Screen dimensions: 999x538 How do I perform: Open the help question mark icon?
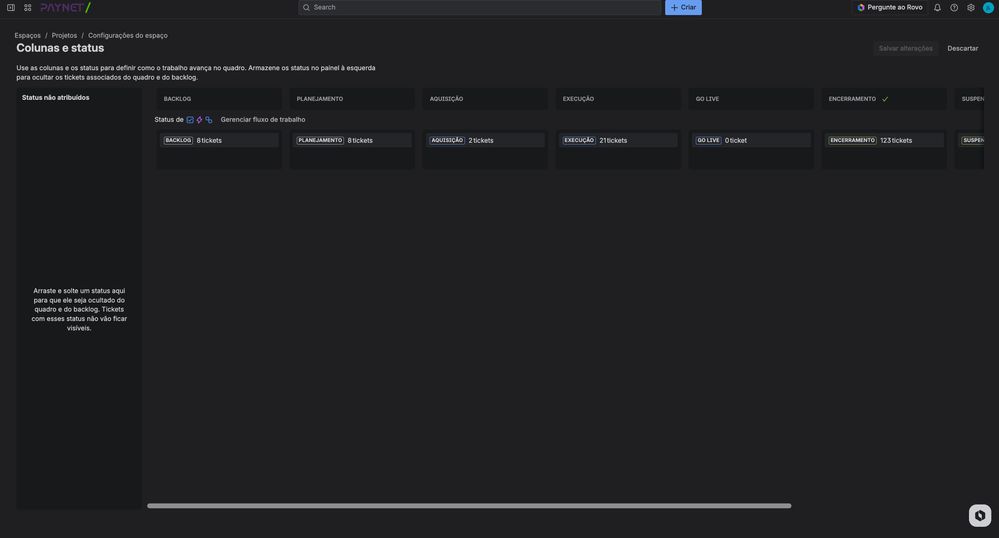954,8
